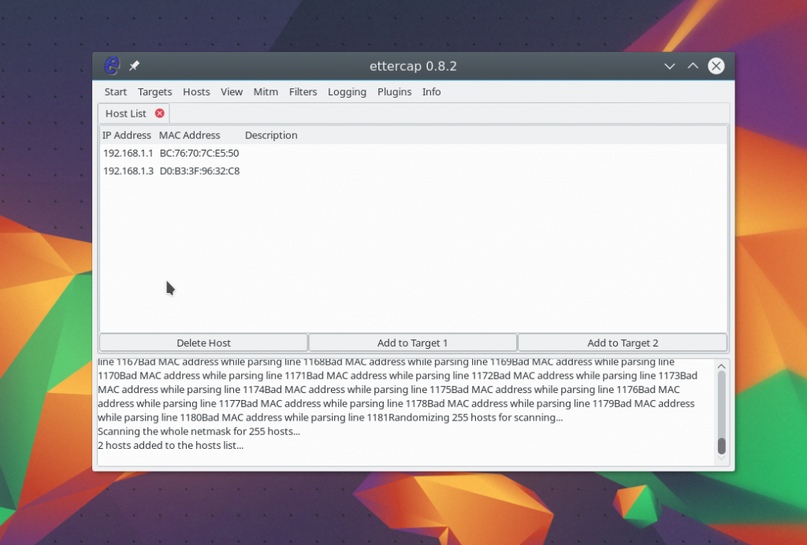
Task: Close the ettercap window
Action: (x=716, y=66)
